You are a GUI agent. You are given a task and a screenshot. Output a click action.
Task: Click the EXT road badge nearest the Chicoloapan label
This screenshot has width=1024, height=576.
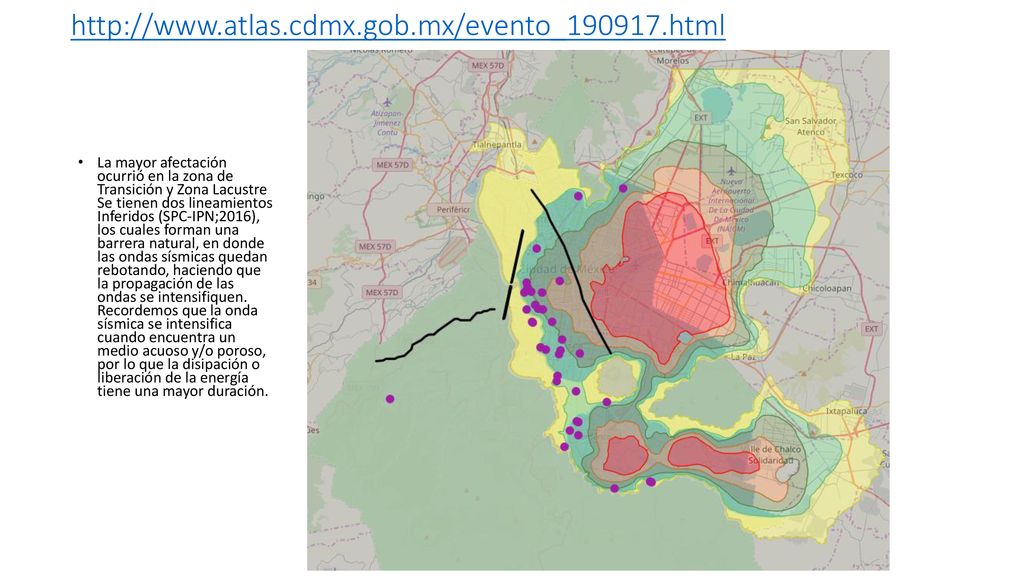tap(871, 329)
